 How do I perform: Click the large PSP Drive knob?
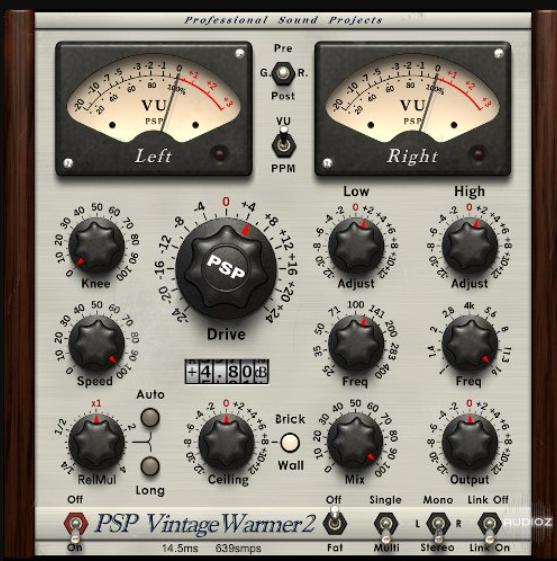click(226, 269)
